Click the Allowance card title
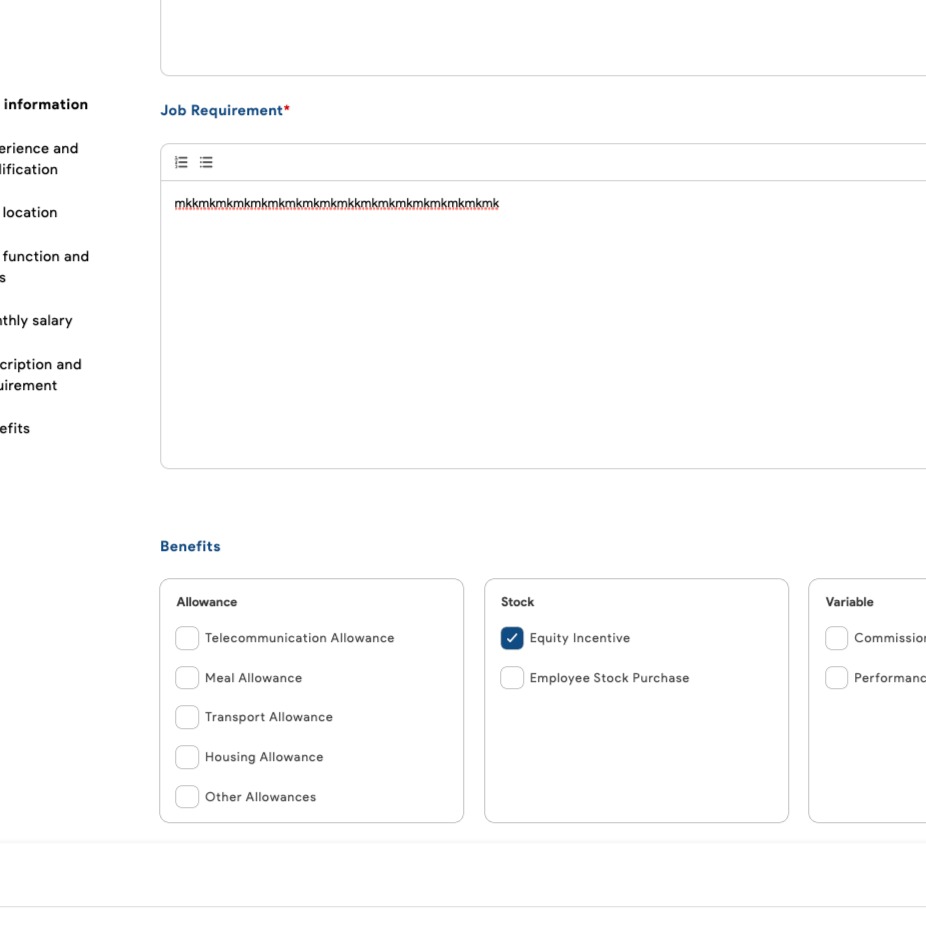The image size is (926, 926). pyautogui.click(x=207, y=602)
